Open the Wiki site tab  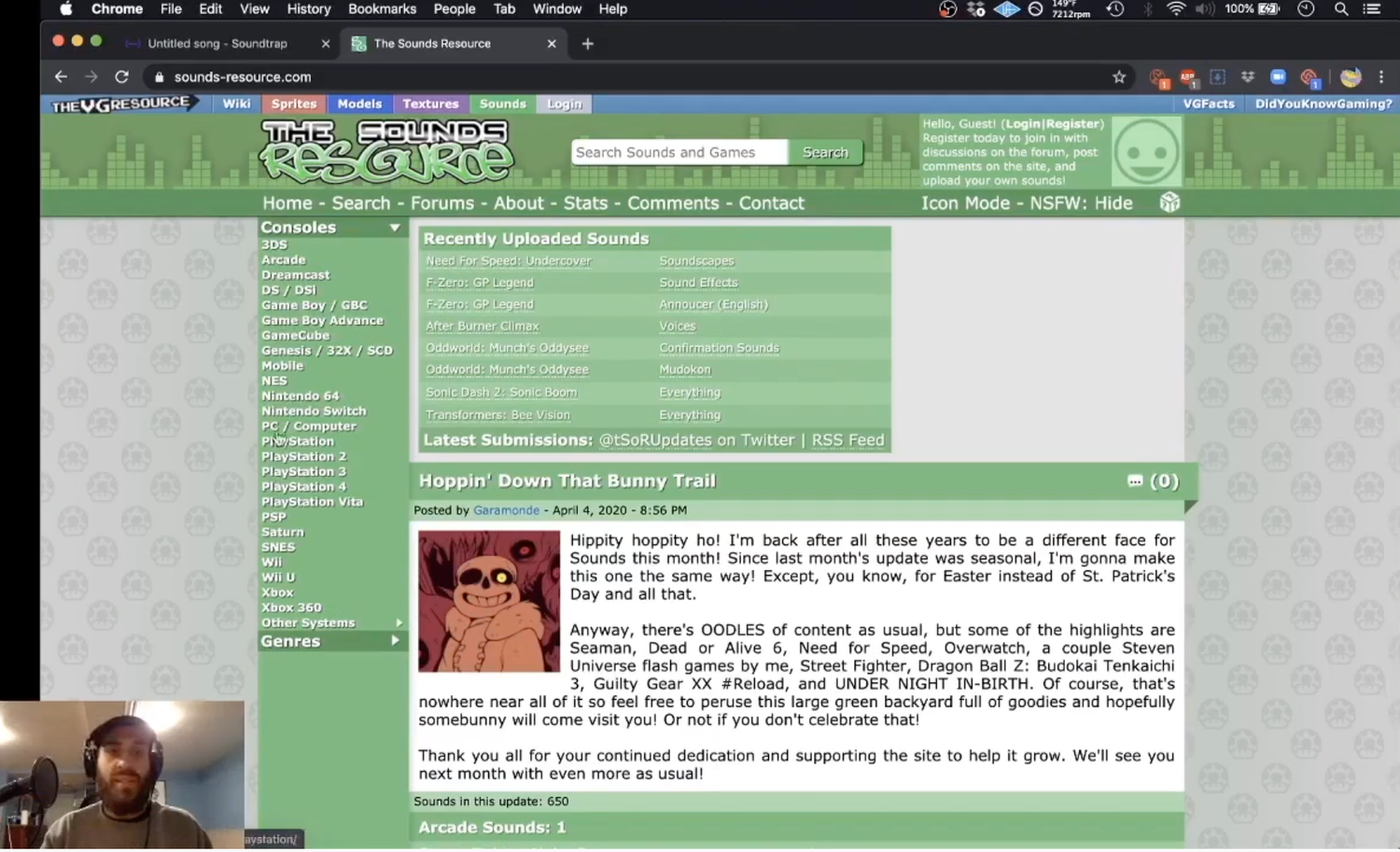click(236, 104)
